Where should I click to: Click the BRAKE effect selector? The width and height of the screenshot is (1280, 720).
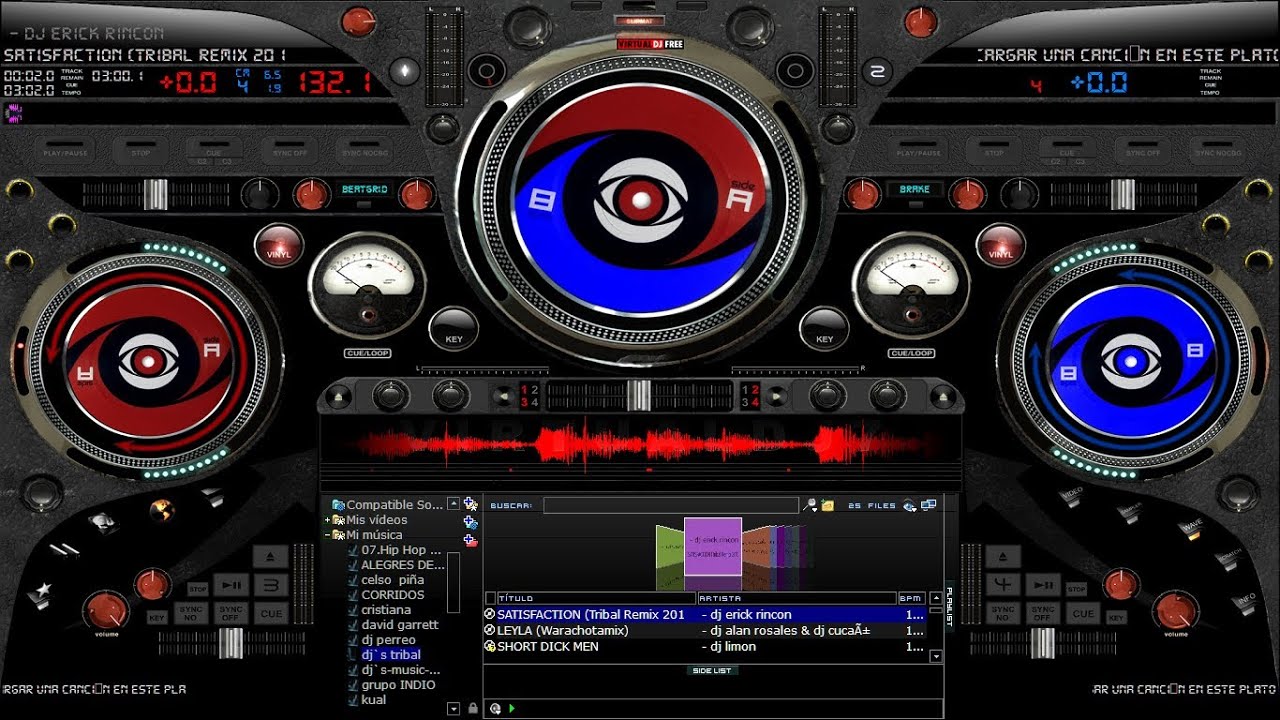click(x=914, y=189)
